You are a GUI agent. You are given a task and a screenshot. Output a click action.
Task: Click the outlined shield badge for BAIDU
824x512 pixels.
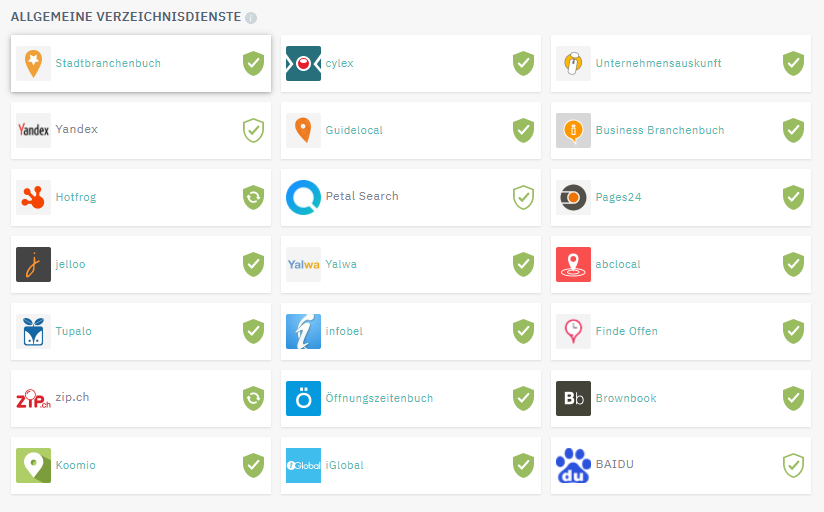794,466
